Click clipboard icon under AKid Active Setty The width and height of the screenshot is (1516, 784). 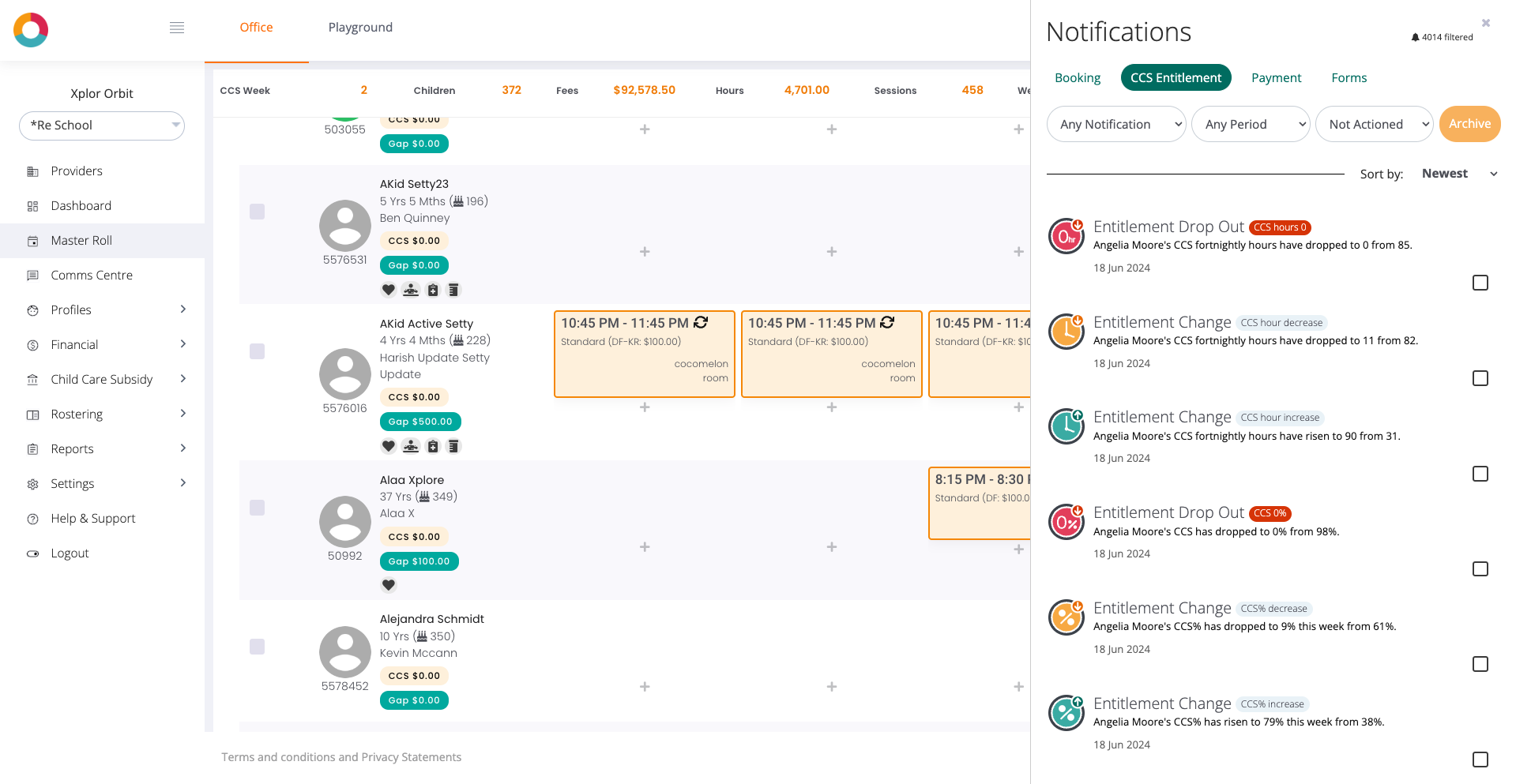click(x=432, y=446)
